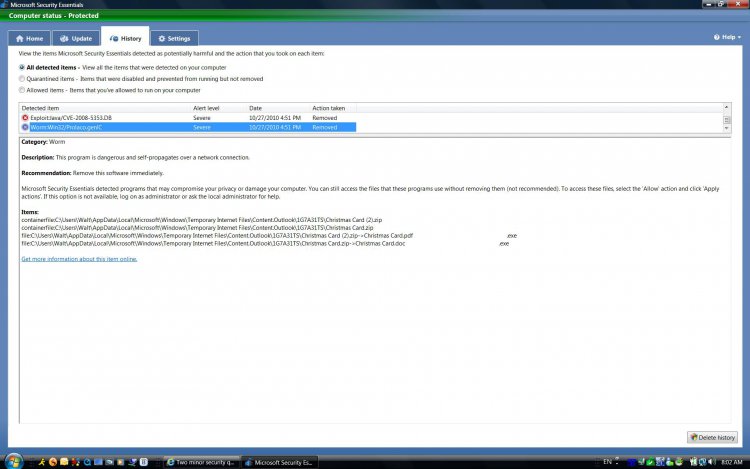Click the file path ending in Christmas Card.doc .exe
Image resolution: width=750 pixels, height=469 pixels.
coord(265,243)
